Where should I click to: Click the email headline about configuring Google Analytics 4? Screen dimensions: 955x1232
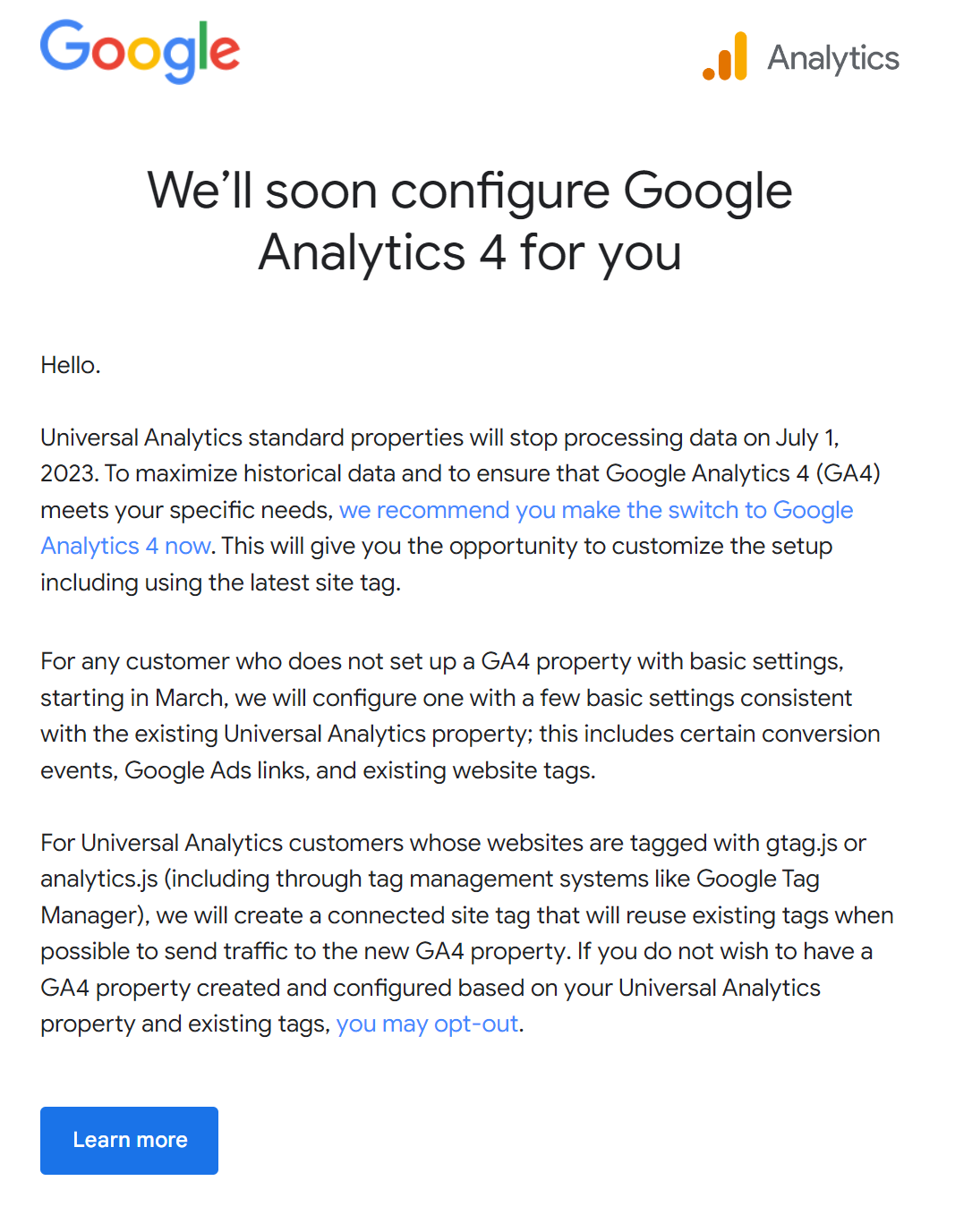[x=470, y=221]
